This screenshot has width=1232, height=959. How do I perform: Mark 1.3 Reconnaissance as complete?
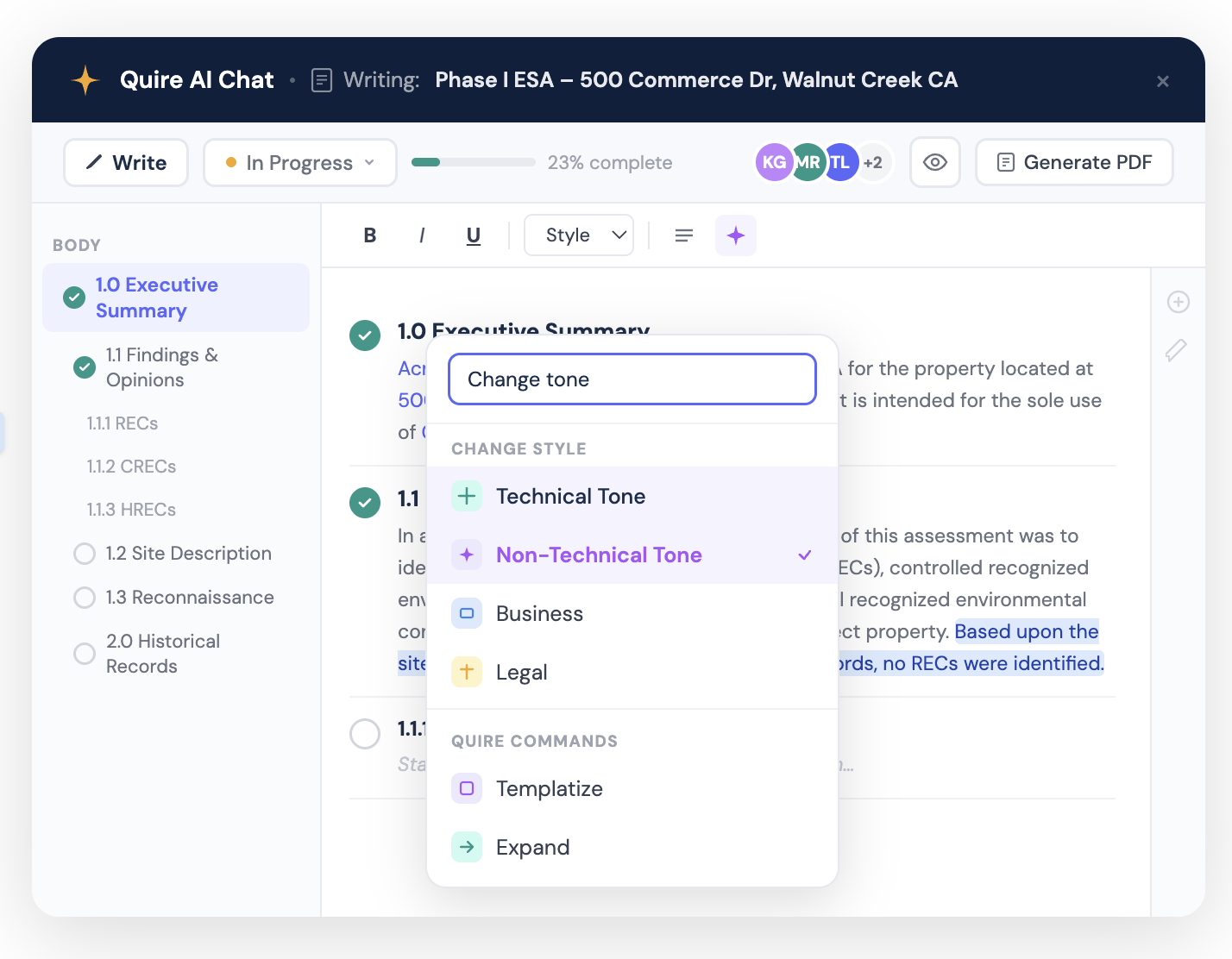(85, 598)
